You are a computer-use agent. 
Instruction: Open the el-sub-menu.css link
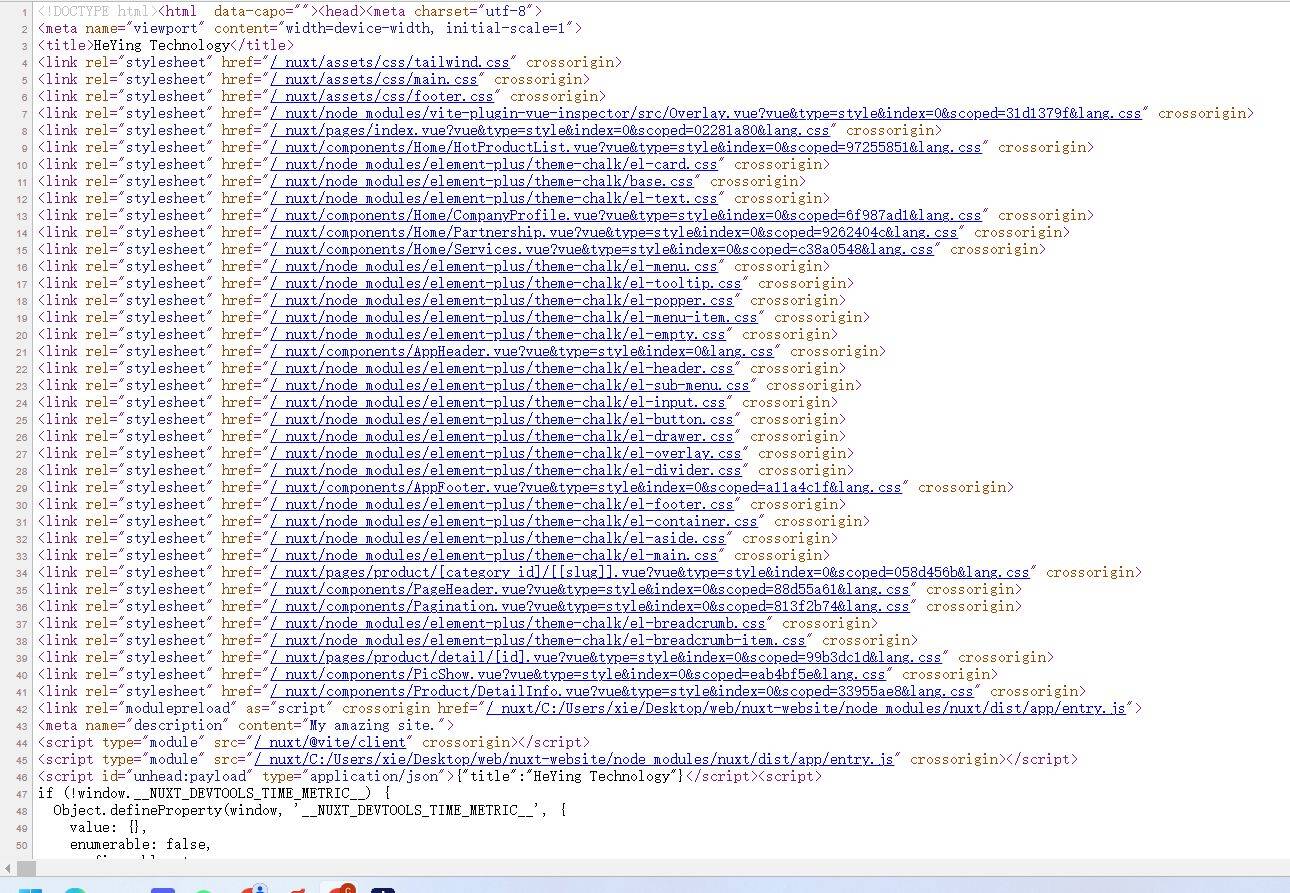coord(510,385)
